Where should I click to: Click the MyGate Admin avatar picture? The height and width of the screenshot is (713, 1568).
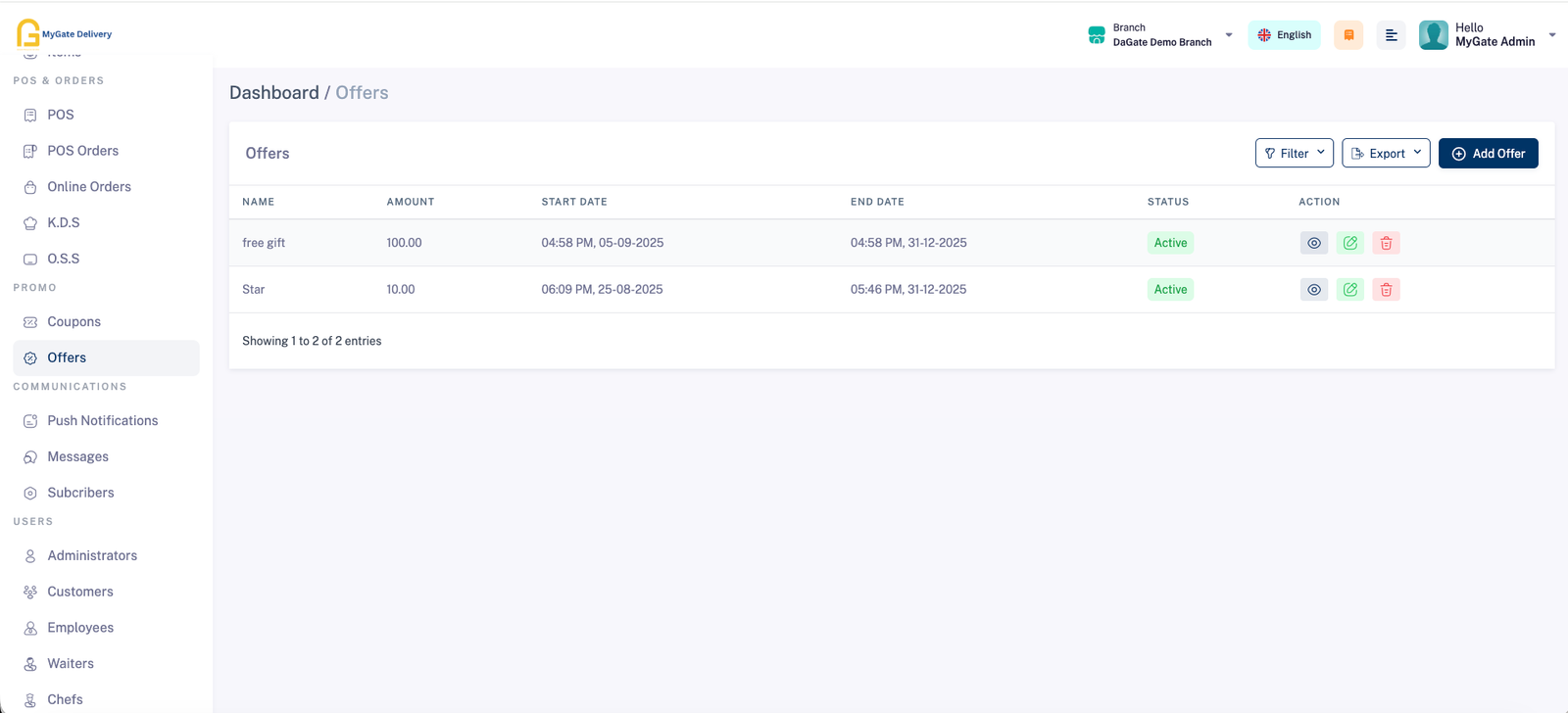click(x=1433, y=35)
